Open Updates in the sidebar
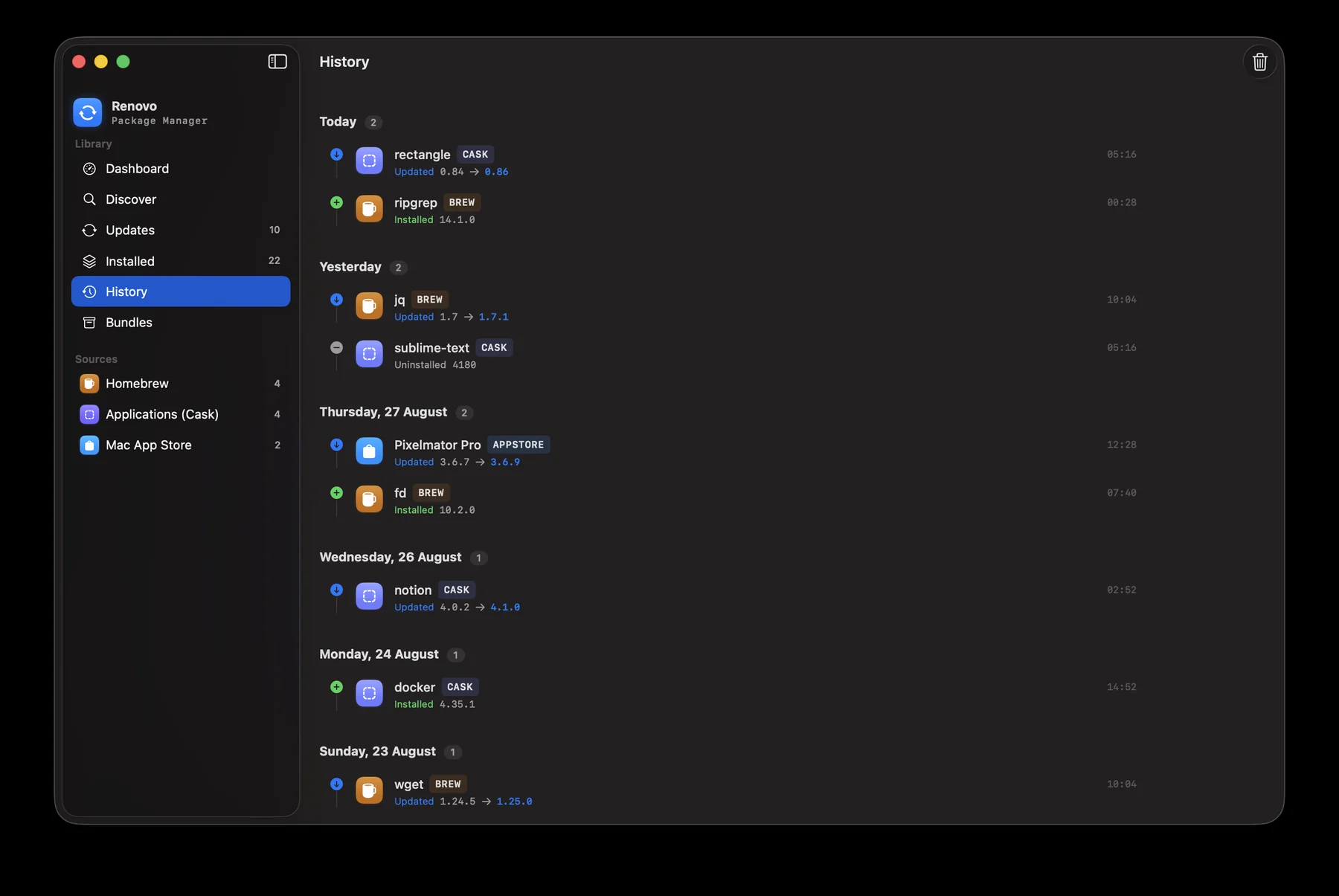Image resolution: width=1339 pixels, height=896 pixels. pyautogui.click(x=181, y=231)
